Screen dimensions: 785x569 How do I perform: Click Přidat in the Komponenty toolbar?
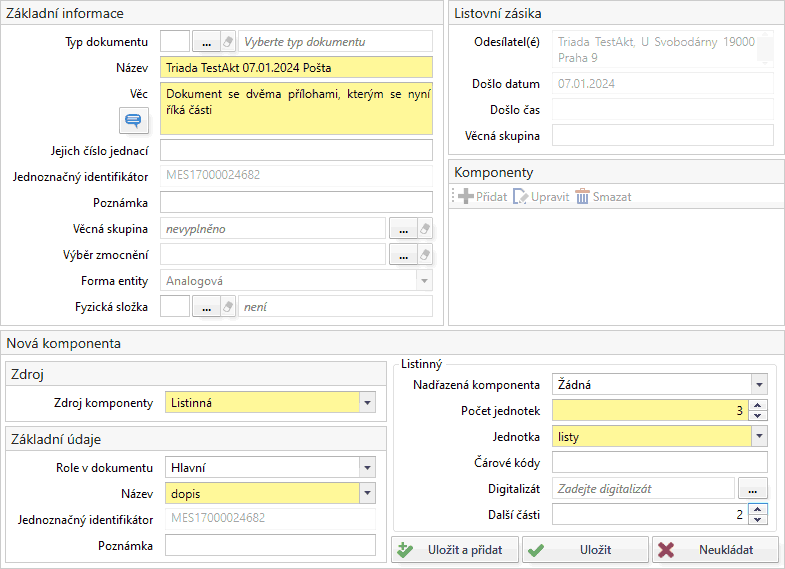482,197
